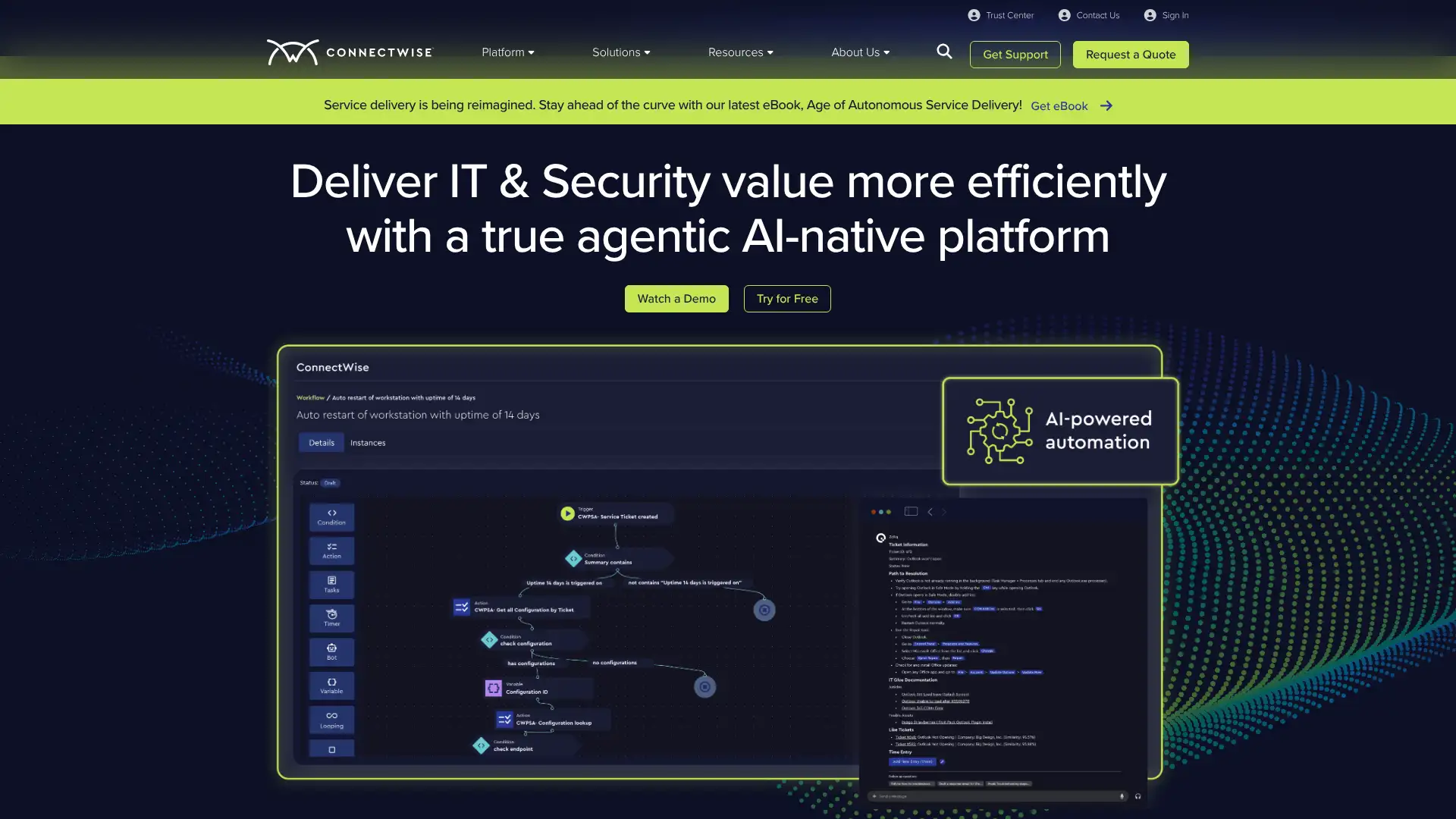The width and height of the screenshot is (1456, 819).
Task: Click the chat panel layout icon
Action: click(911, 512)
